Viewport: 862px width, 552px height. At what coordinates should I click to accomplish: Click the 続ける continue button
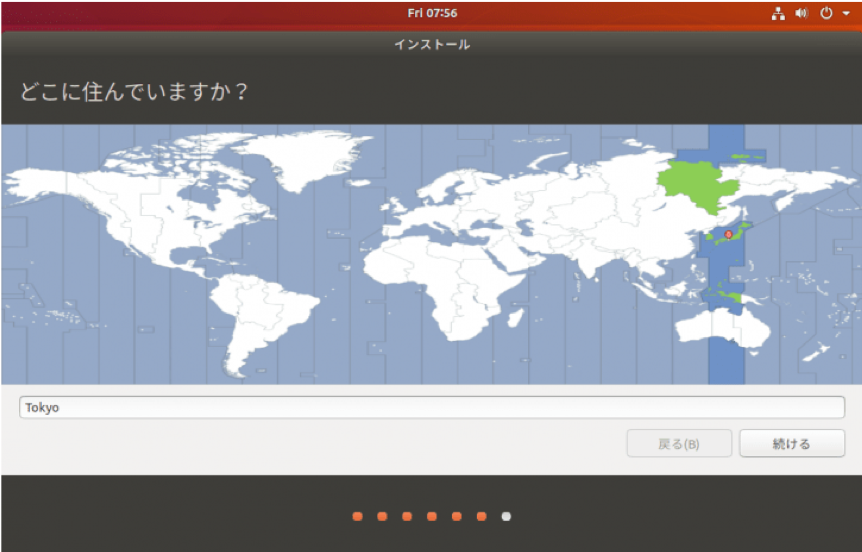[x=792, y=443]
